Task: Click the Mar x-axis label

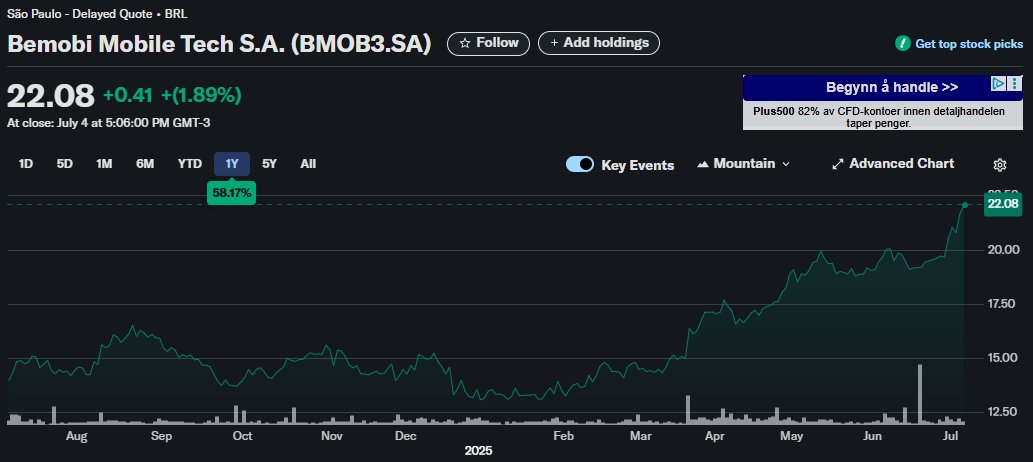Action: coord(640,436)
